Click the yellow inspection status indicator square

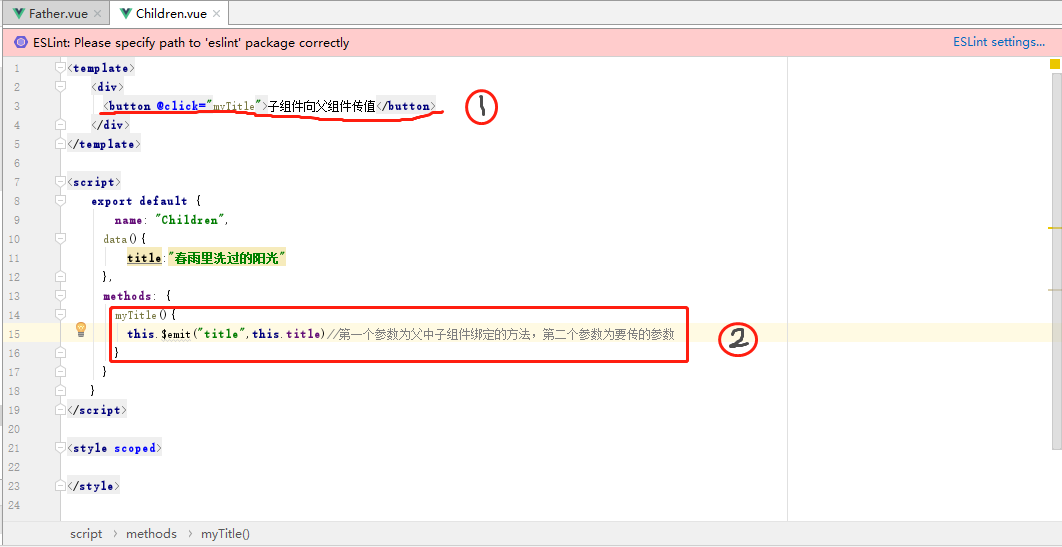click(x=1055, y=64)
